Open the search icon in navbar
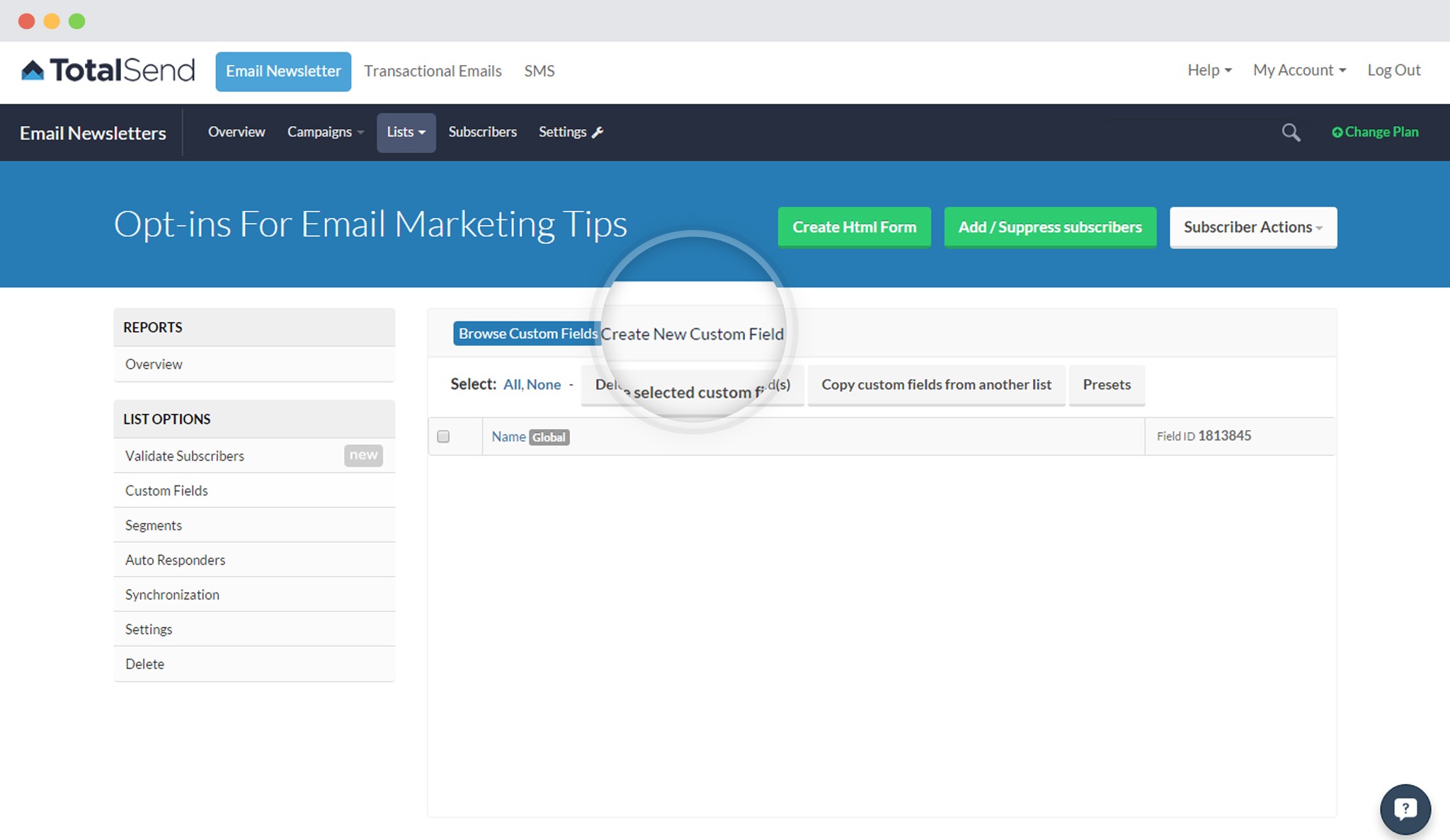1450x840 pixels. tap(1291, 132)
